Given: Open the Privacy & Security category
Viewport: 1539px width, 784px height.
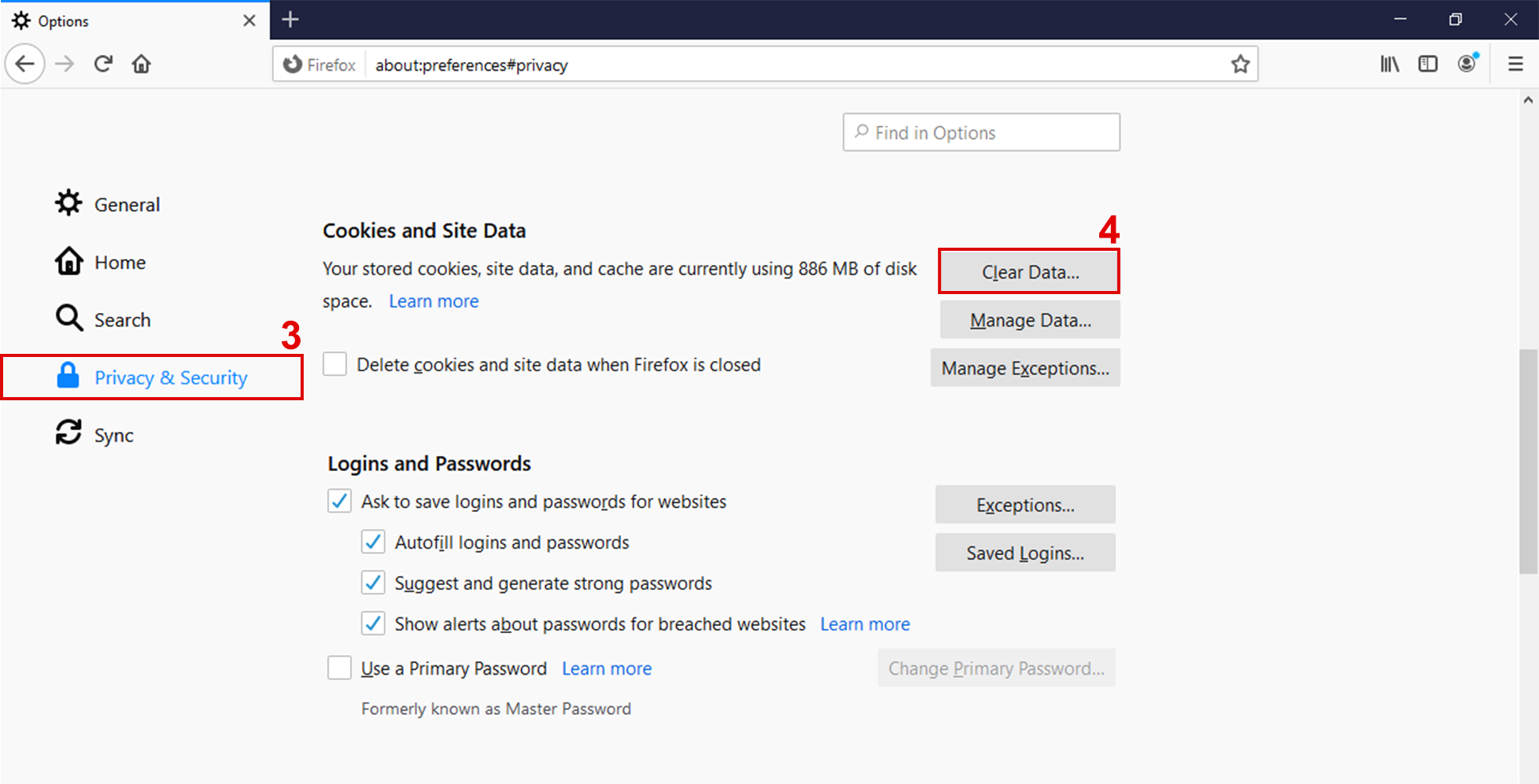Looking at the screenshot, I should coord(153,377).
